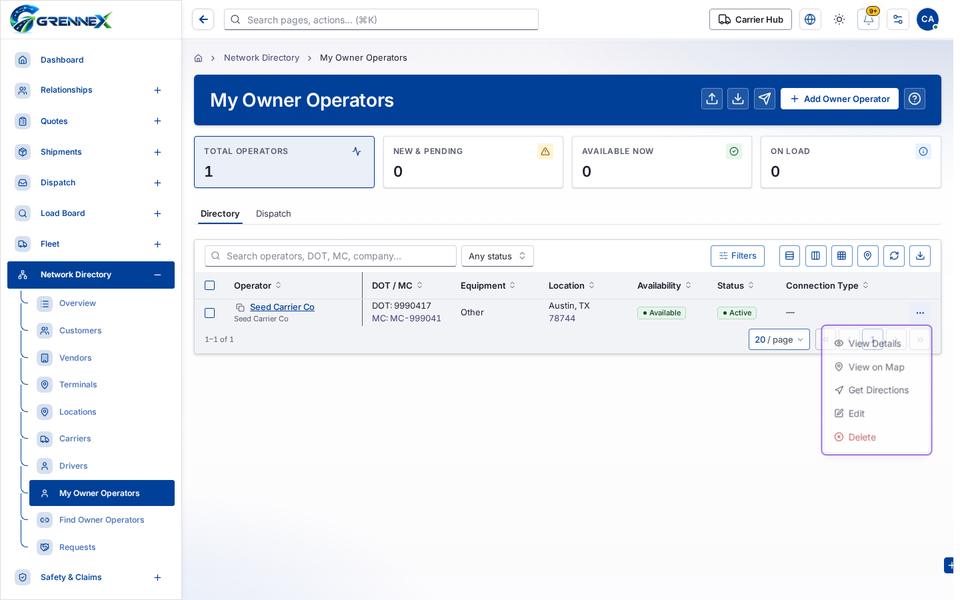Open the settings sliders icon in header
This screenshot has width=960, height=600.
(x=898, y=20)
